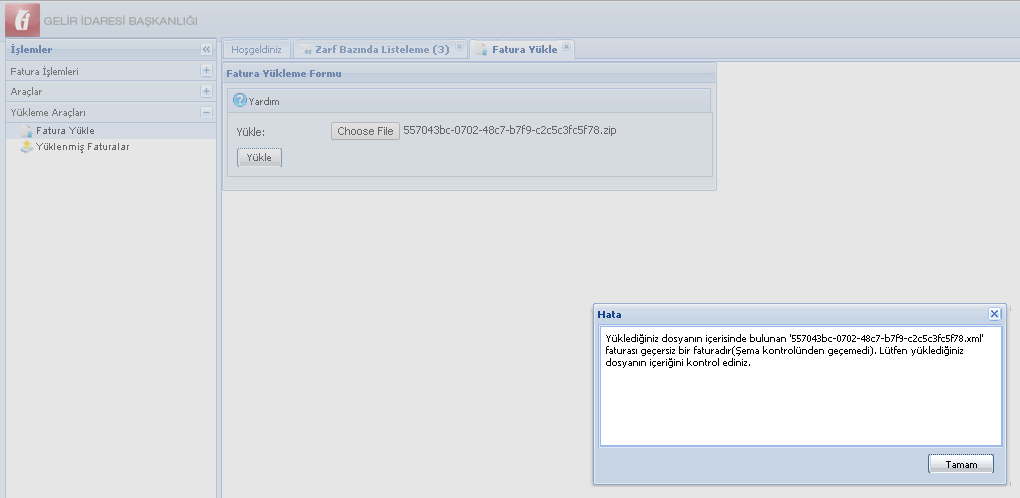The height and width of the screenshot is (498, 1020).
Task: Select Fatura Yükle in the sidebar
Action: [65, 131]
